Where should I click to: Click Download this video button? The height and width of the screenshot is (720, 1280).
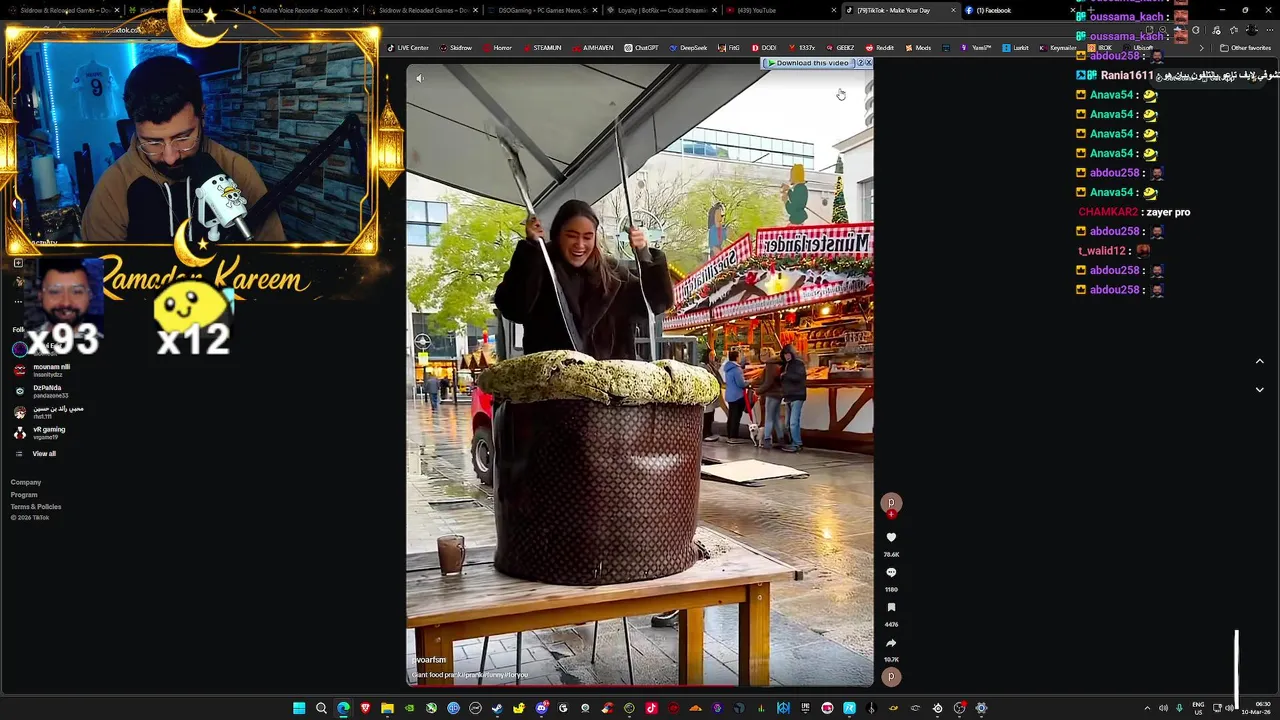tap(809, 63)
